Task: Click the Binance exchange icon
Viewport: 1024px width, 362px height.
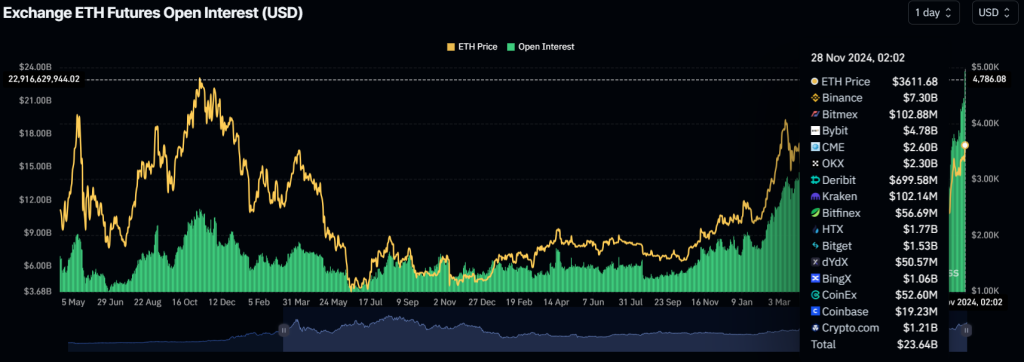Action: (x=814, y=98)
